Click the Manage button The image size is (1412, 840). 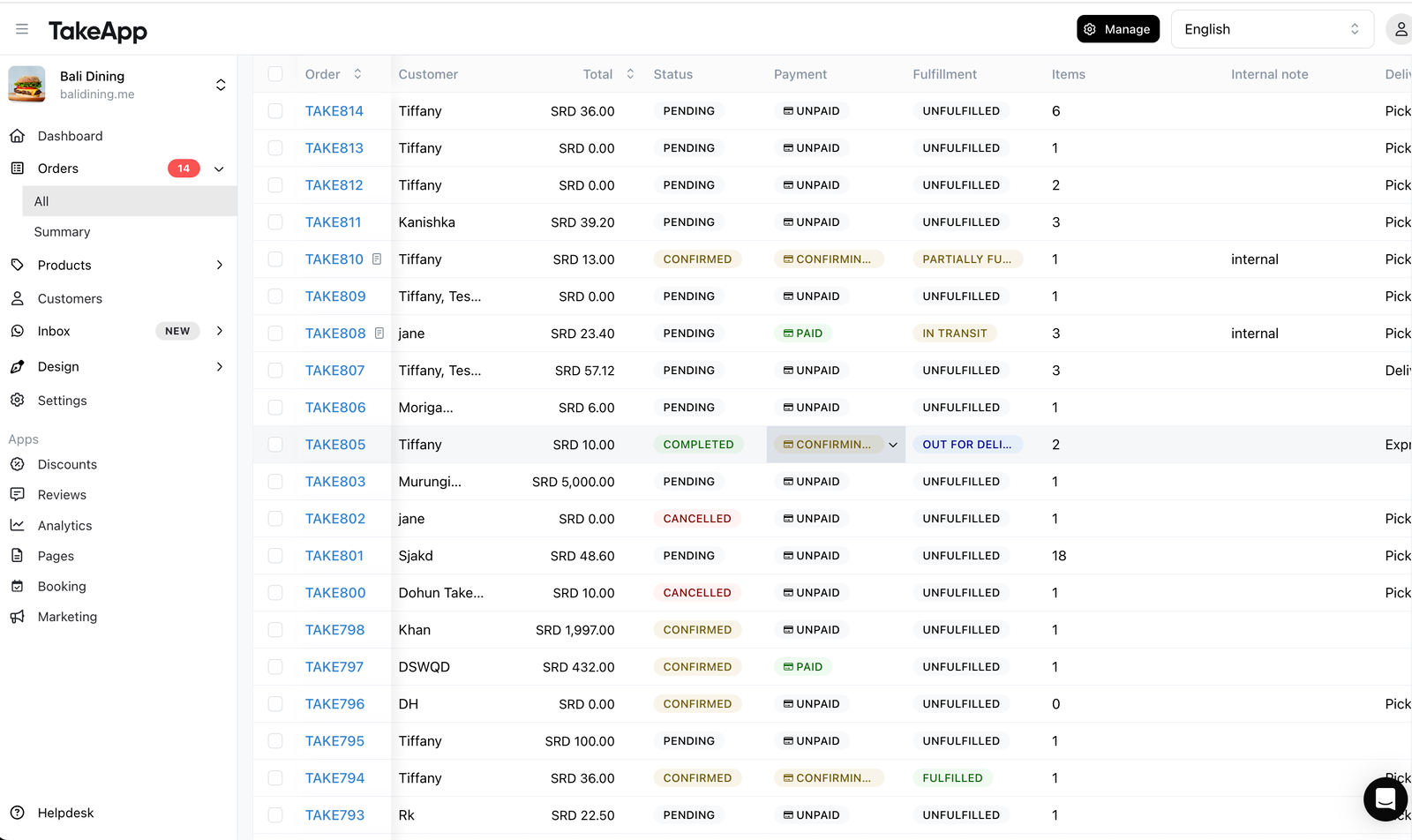click(1118, 29)
